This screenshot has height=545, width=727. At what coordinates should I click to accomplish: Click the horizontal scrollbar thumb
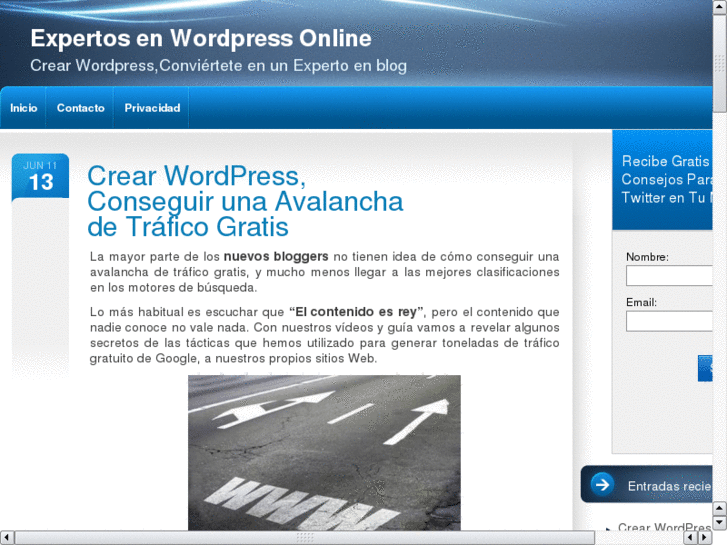tap(305, 538)
